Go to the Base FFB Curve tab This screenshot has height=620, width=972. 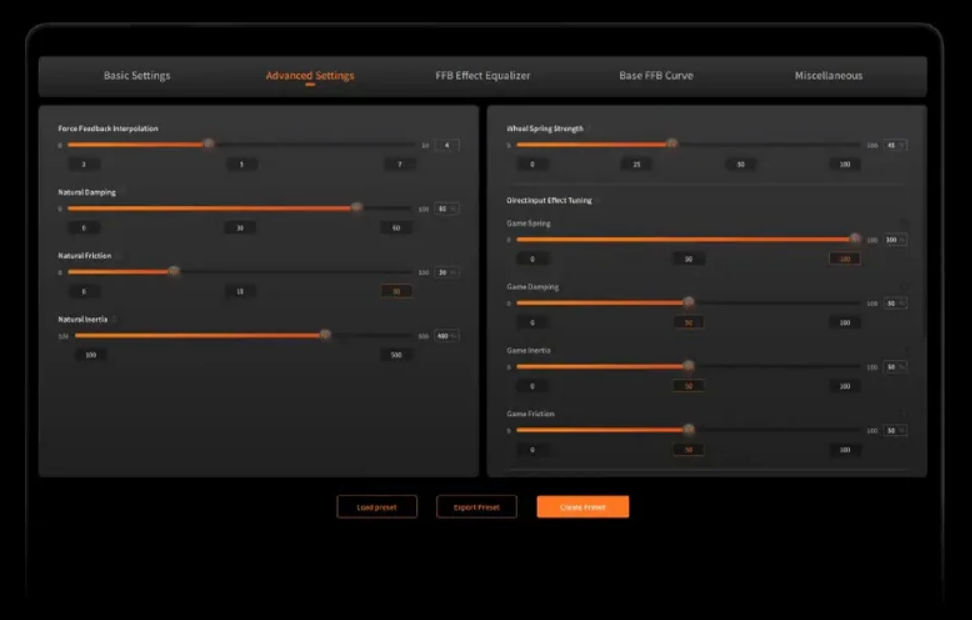656,76
